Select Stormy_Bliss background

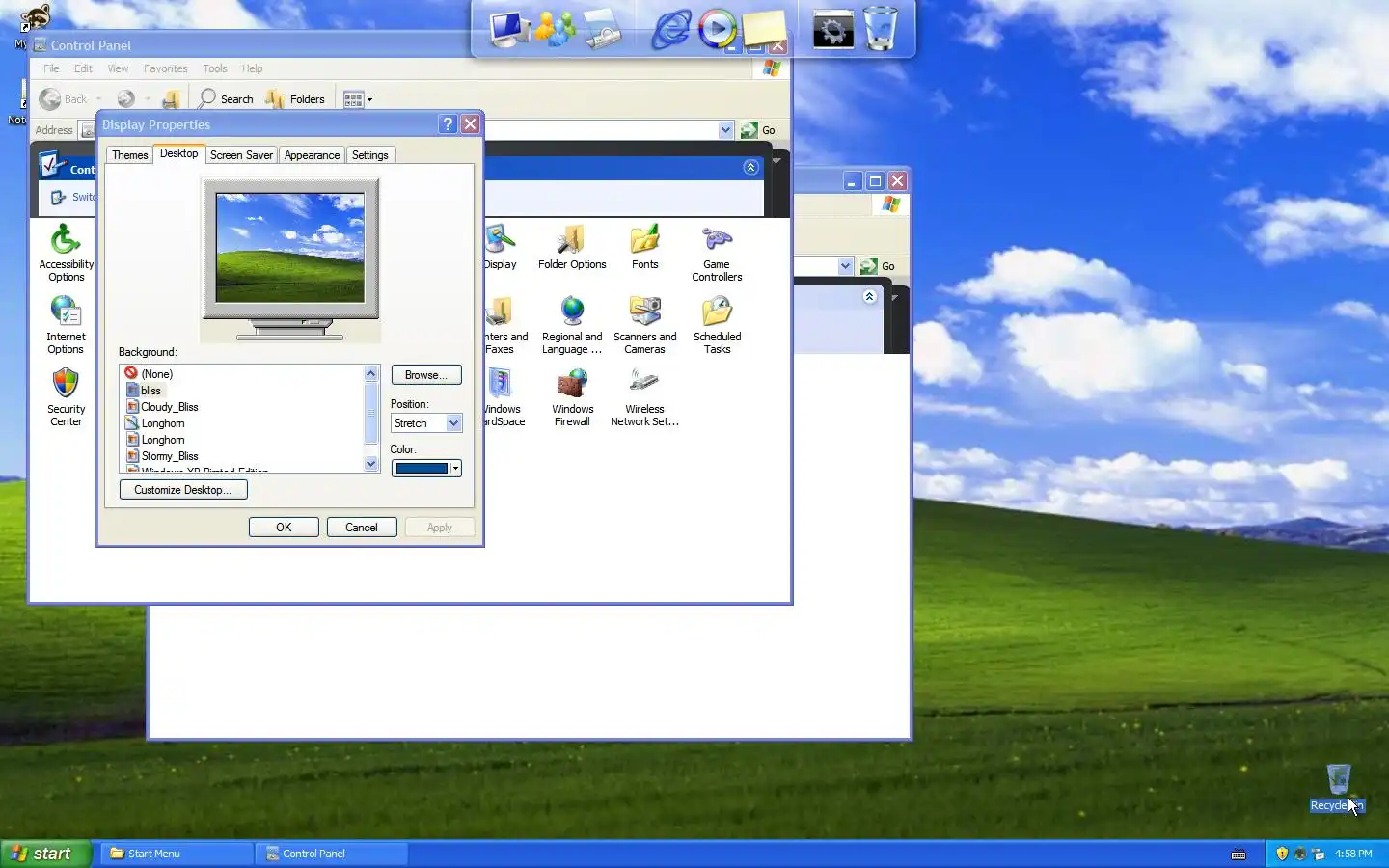pyautogui.click(x=161, y=456)
